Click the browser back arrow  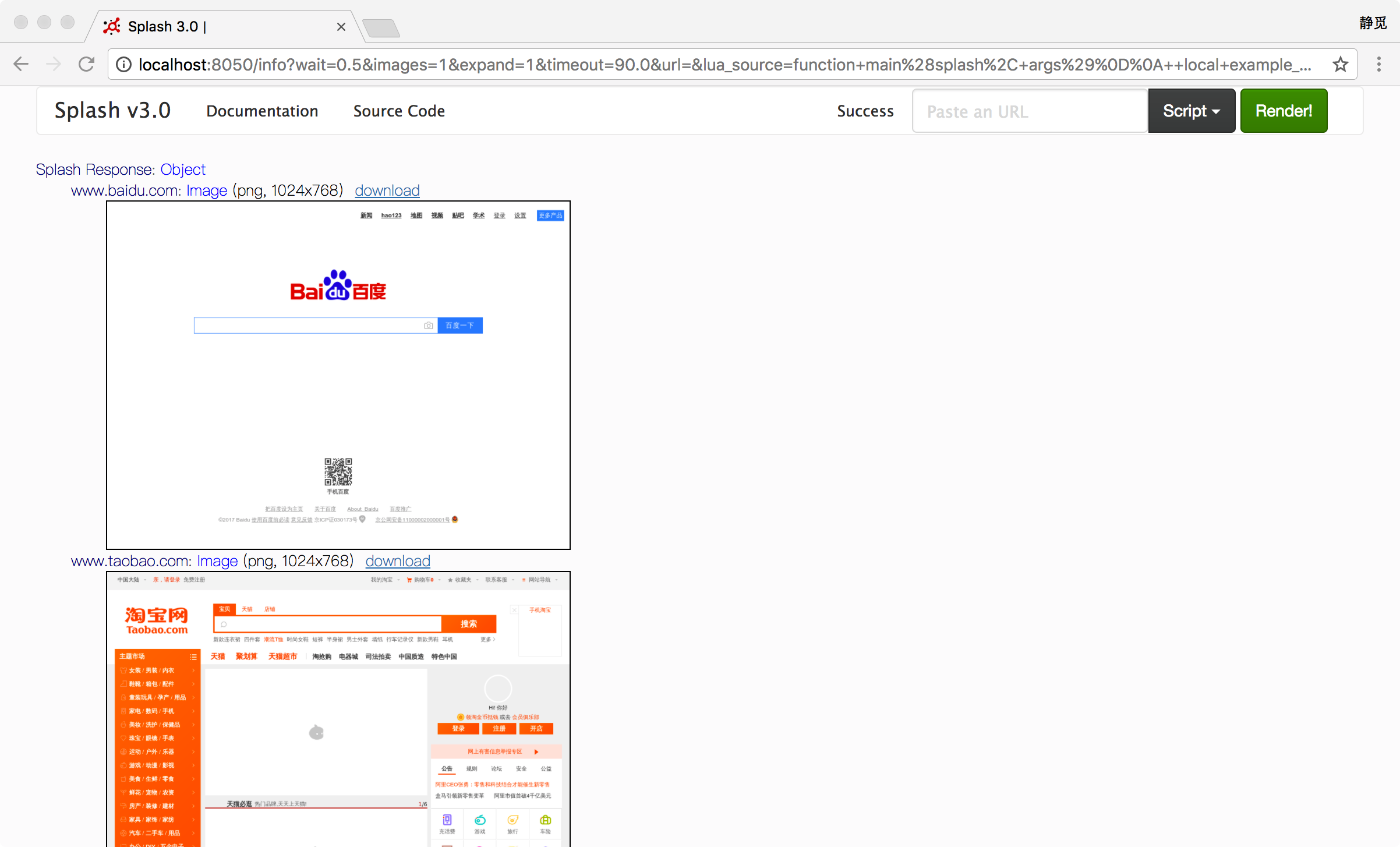tap(21, 64)
